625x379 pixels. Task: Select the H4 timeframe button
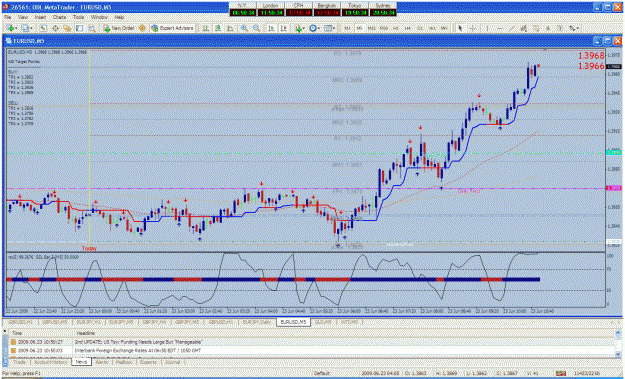408,28
